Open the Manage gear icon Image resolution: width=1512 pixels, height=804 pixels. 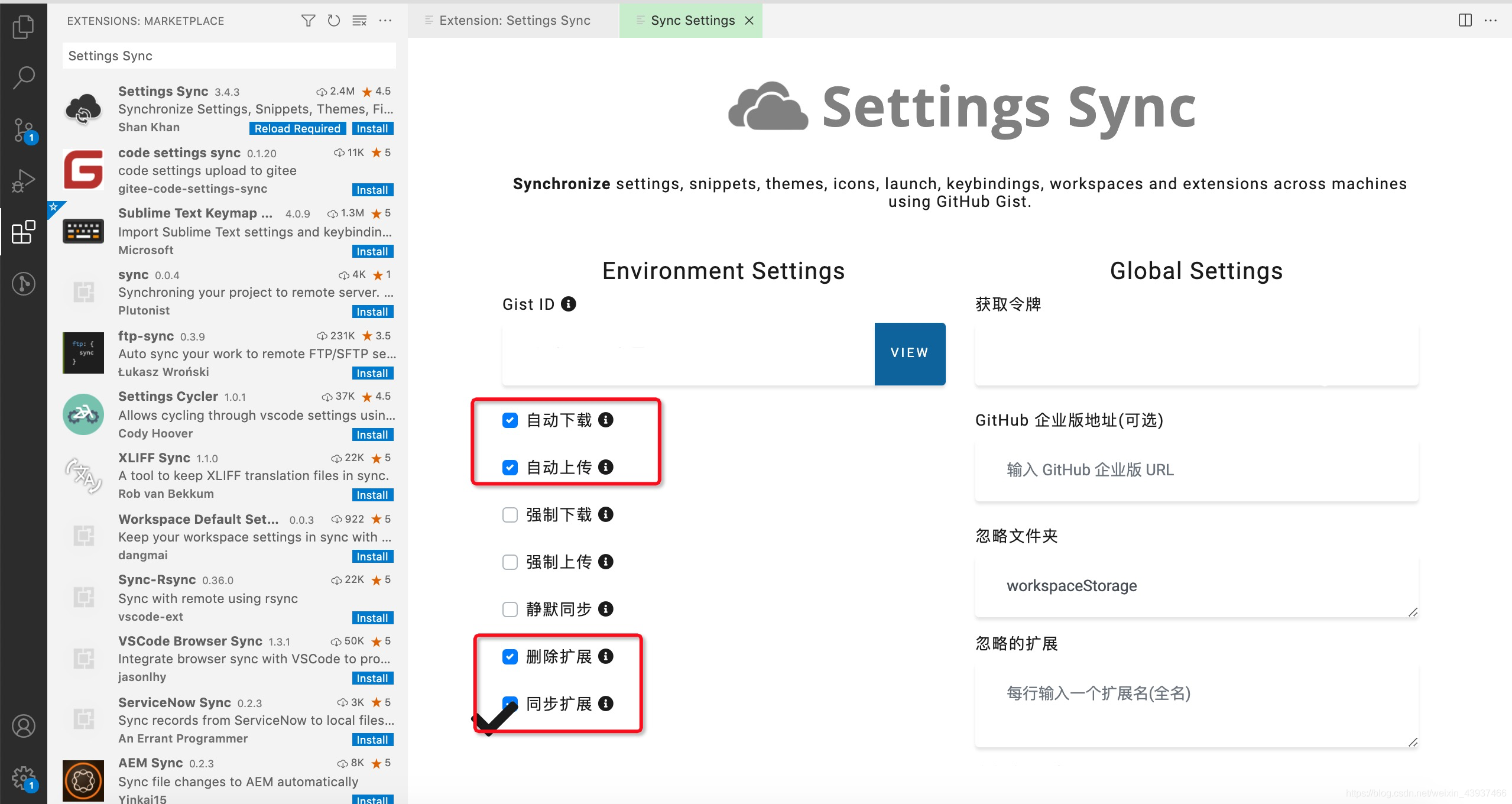24,778
